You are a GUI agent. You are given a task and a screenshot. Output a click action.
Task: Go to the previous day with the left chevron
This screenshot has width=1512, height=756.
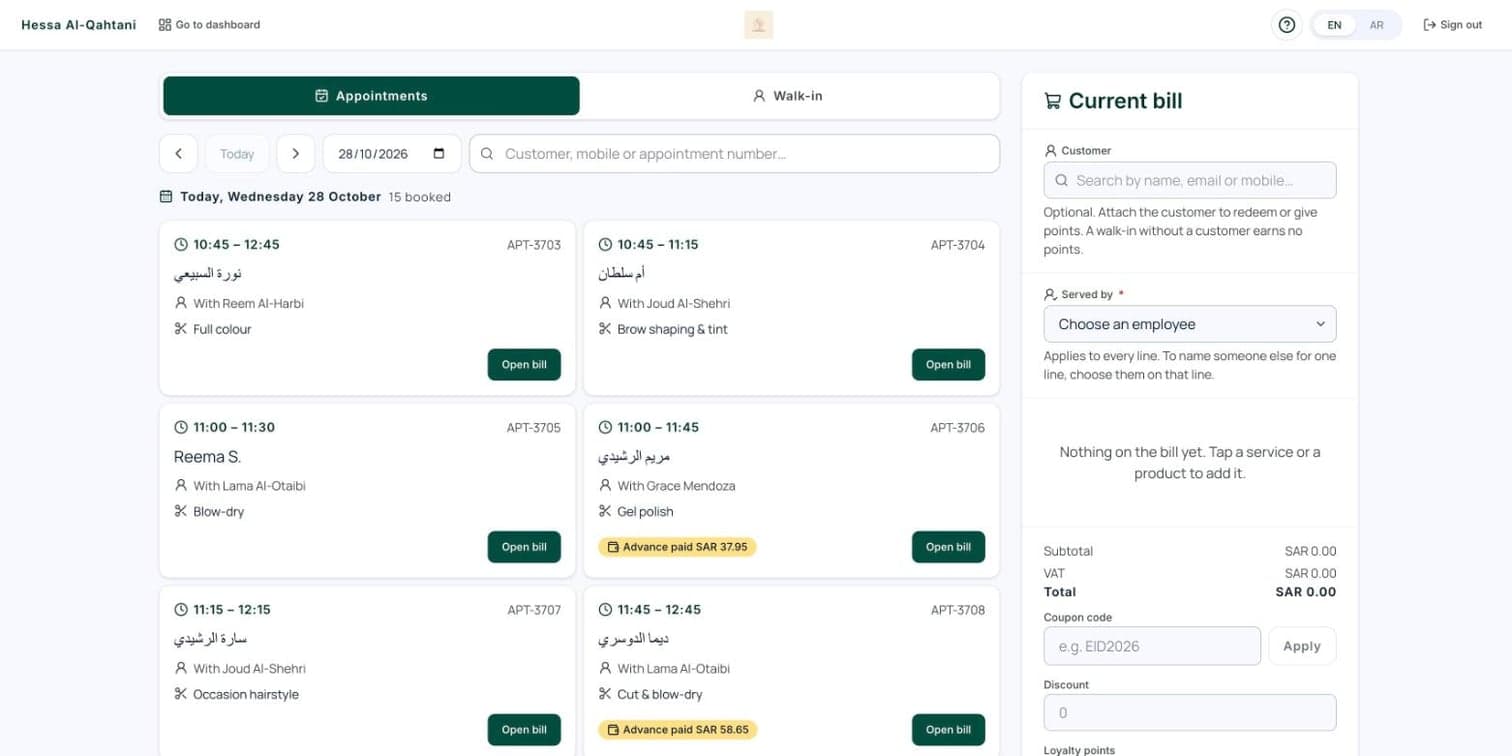[x=178, y=154]
